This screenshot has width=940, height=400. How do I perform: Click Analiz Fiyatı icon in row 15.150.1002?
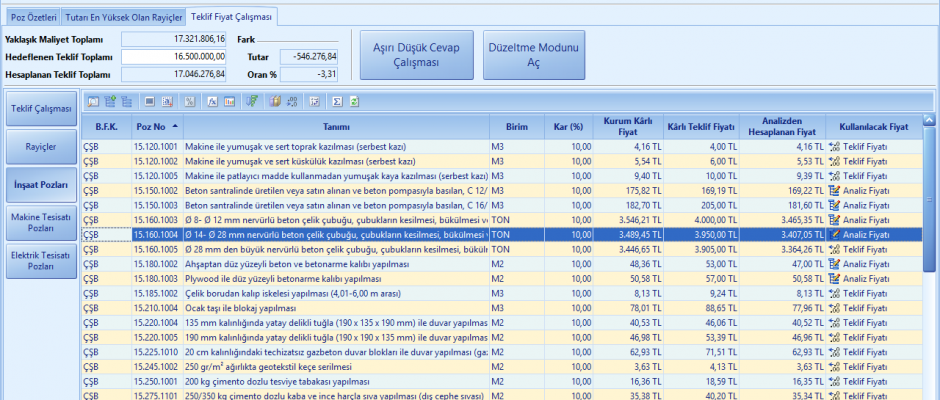click(x=833, y=190)
